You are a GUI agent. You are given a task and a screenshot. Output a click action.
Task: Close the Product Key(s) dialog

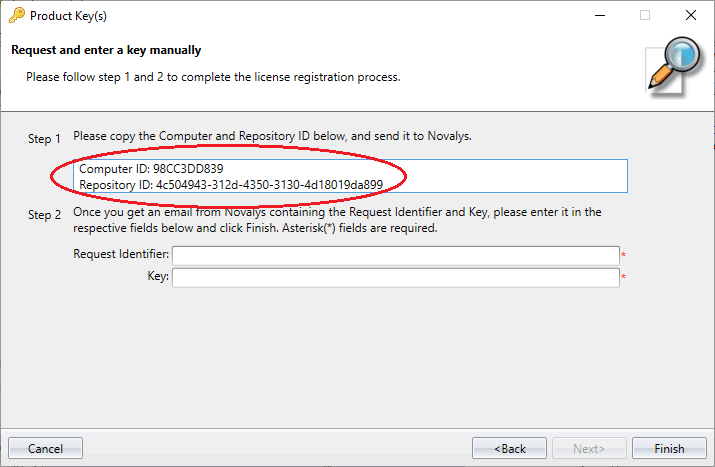pyautogui.click(x=690, y=15)
